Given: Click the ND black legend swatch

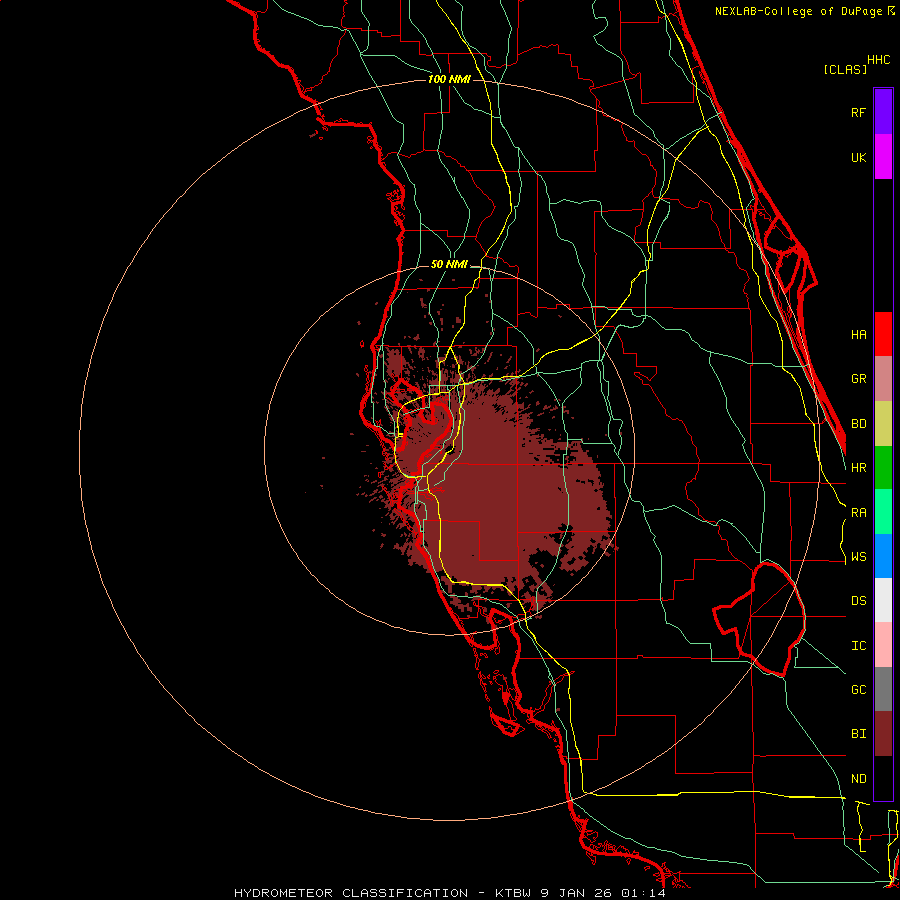Looking at the screenshot, I should point(883,778).
